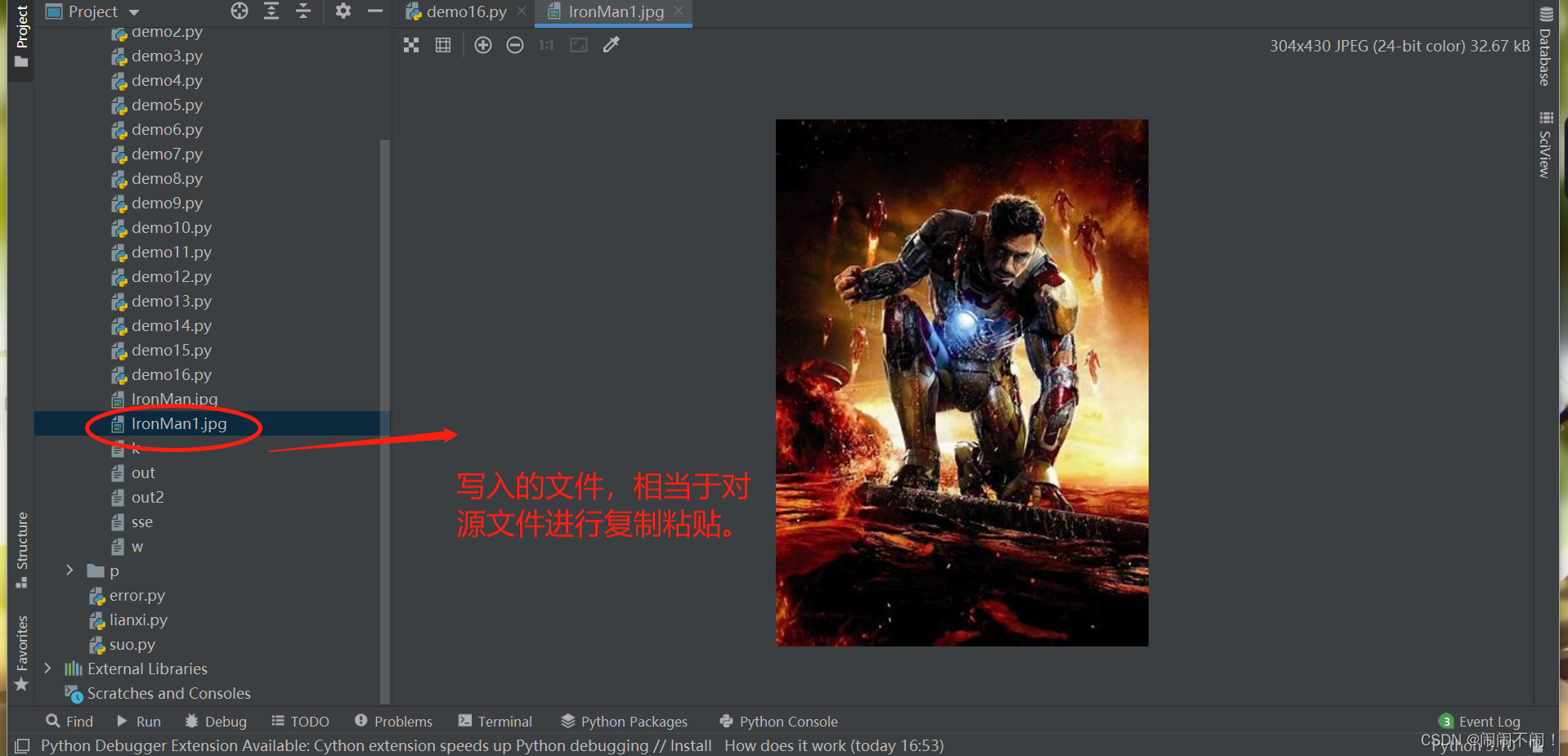The width and height of the screenshot is (1568, 756).
Task: Select demo14.py in project tree
Action: [x=172, y=325]
